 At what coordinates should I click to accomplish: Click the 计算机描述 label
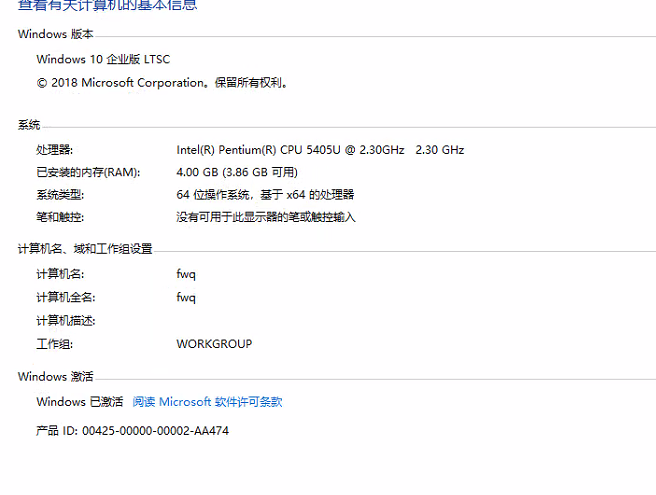tap(66, 321)
